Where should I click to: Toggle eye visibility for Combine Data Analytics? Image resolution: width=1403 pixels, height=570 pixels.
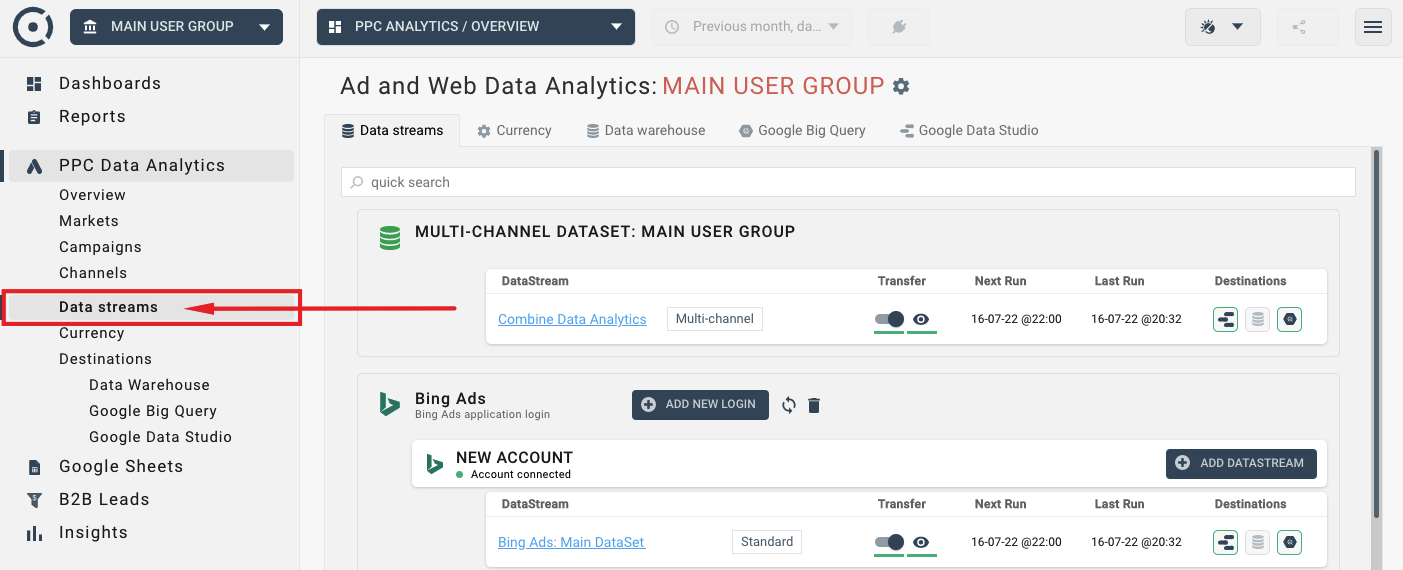pos(922,319)
